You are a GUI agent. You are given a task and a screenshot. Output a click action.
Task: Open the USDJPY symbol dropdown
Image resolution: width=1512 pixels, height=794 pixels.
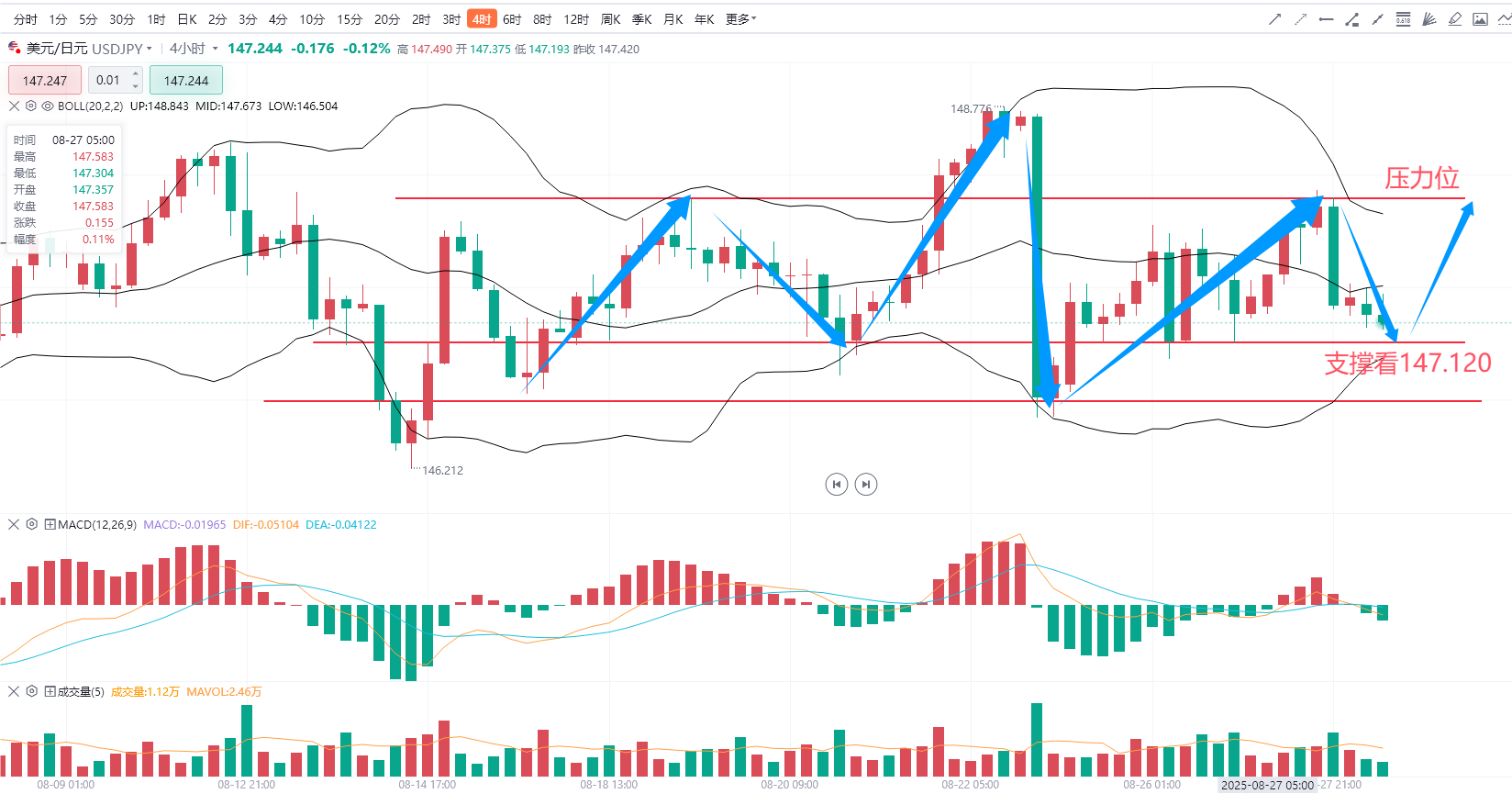pyautogui.click(x=149, y=49)
